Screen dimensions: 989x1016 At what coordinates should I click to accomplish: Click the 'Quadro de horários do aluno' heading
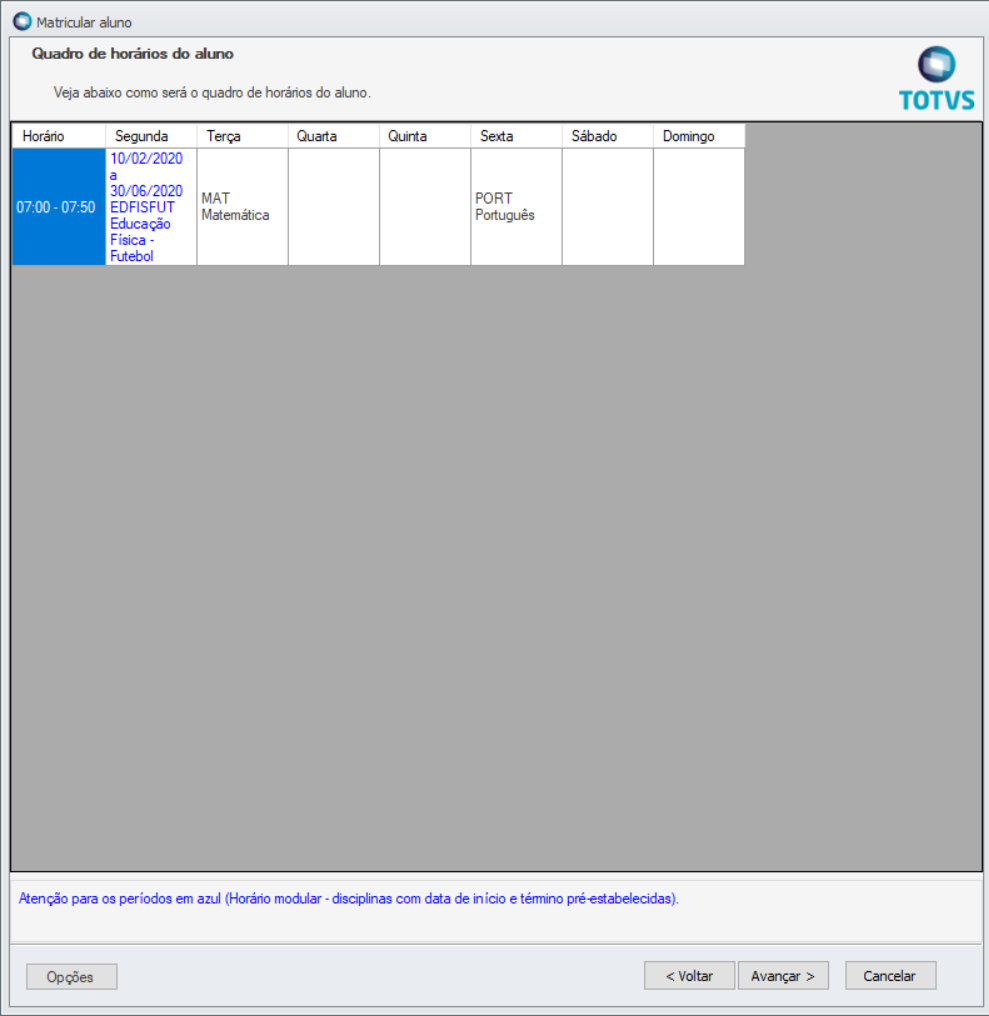132,54
